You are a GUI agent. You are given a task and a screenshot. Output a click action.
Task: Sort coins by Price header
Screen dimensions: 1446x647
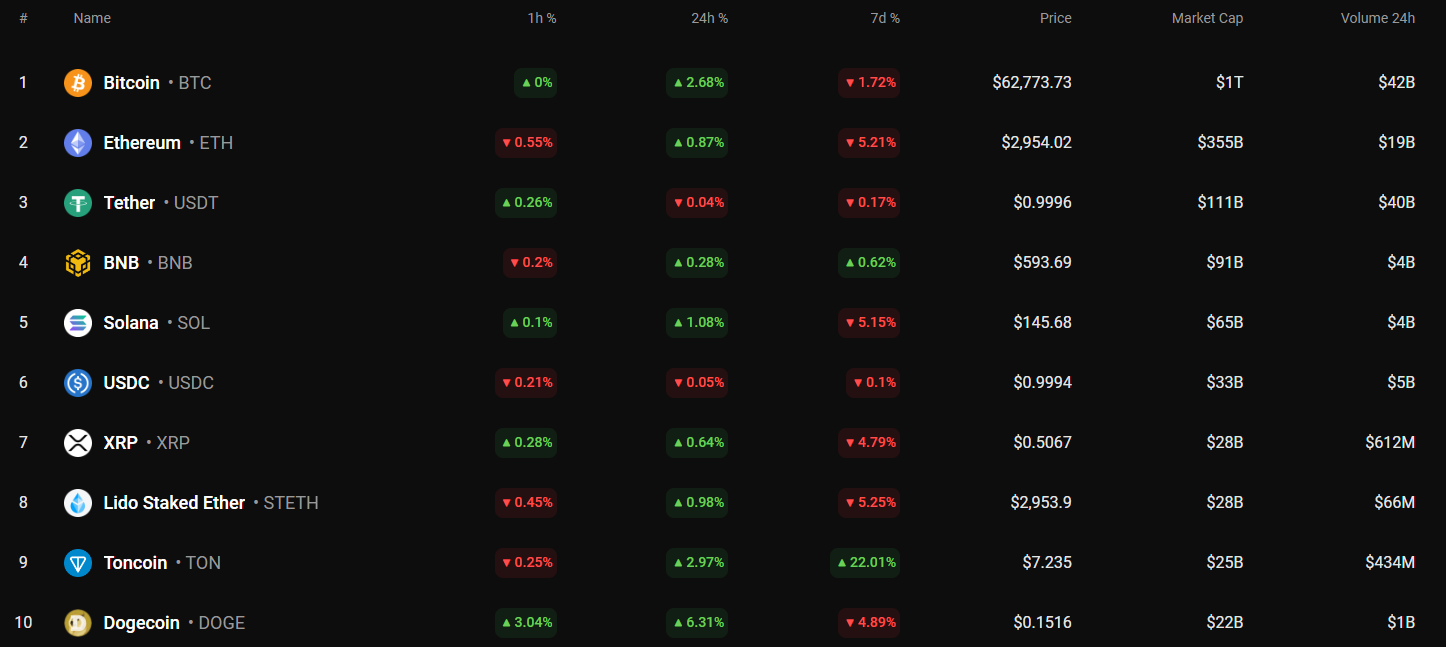click(x=1055, y=18)
